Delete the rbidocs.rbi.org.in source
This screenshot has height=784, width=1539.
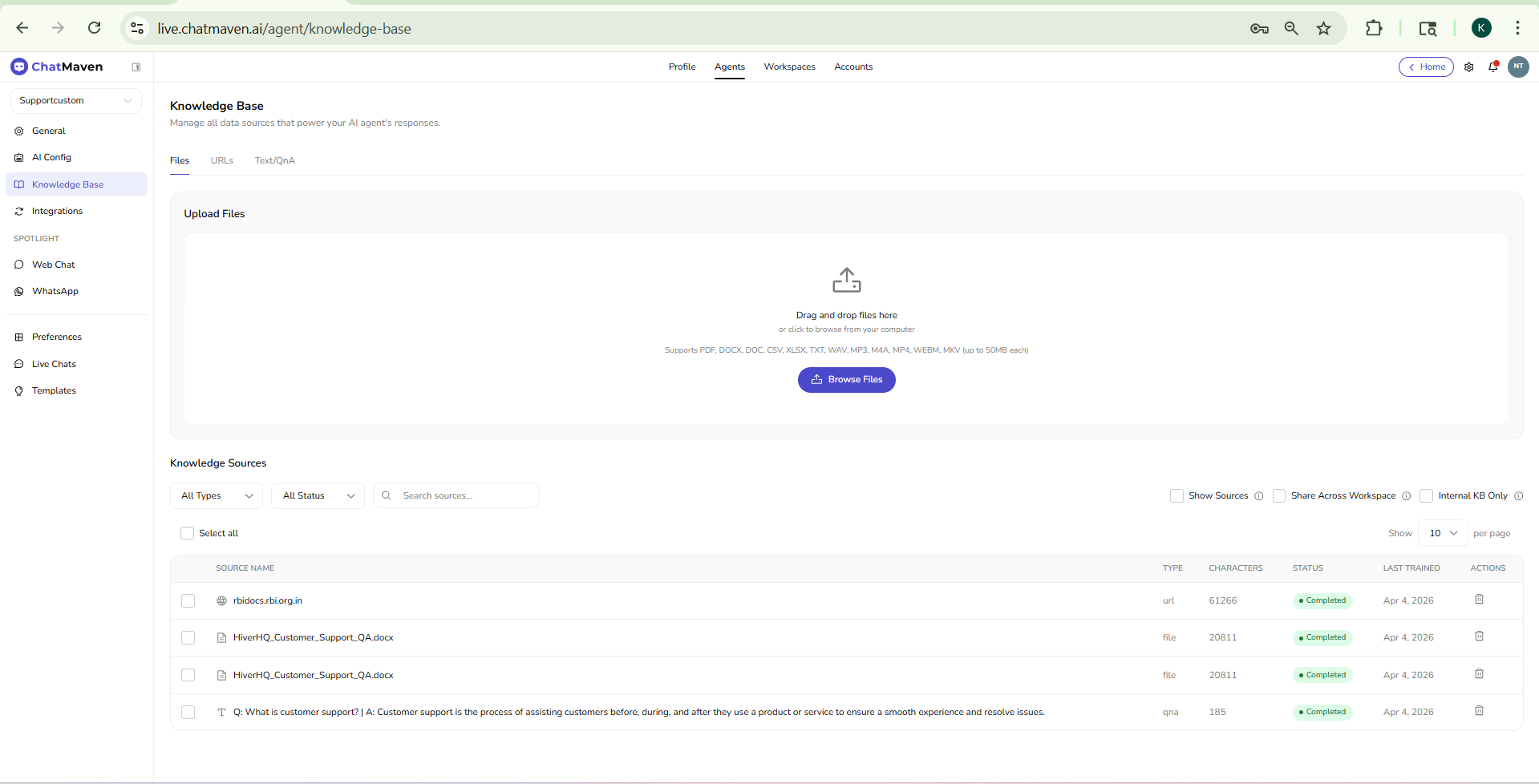tap(1479, 599)
